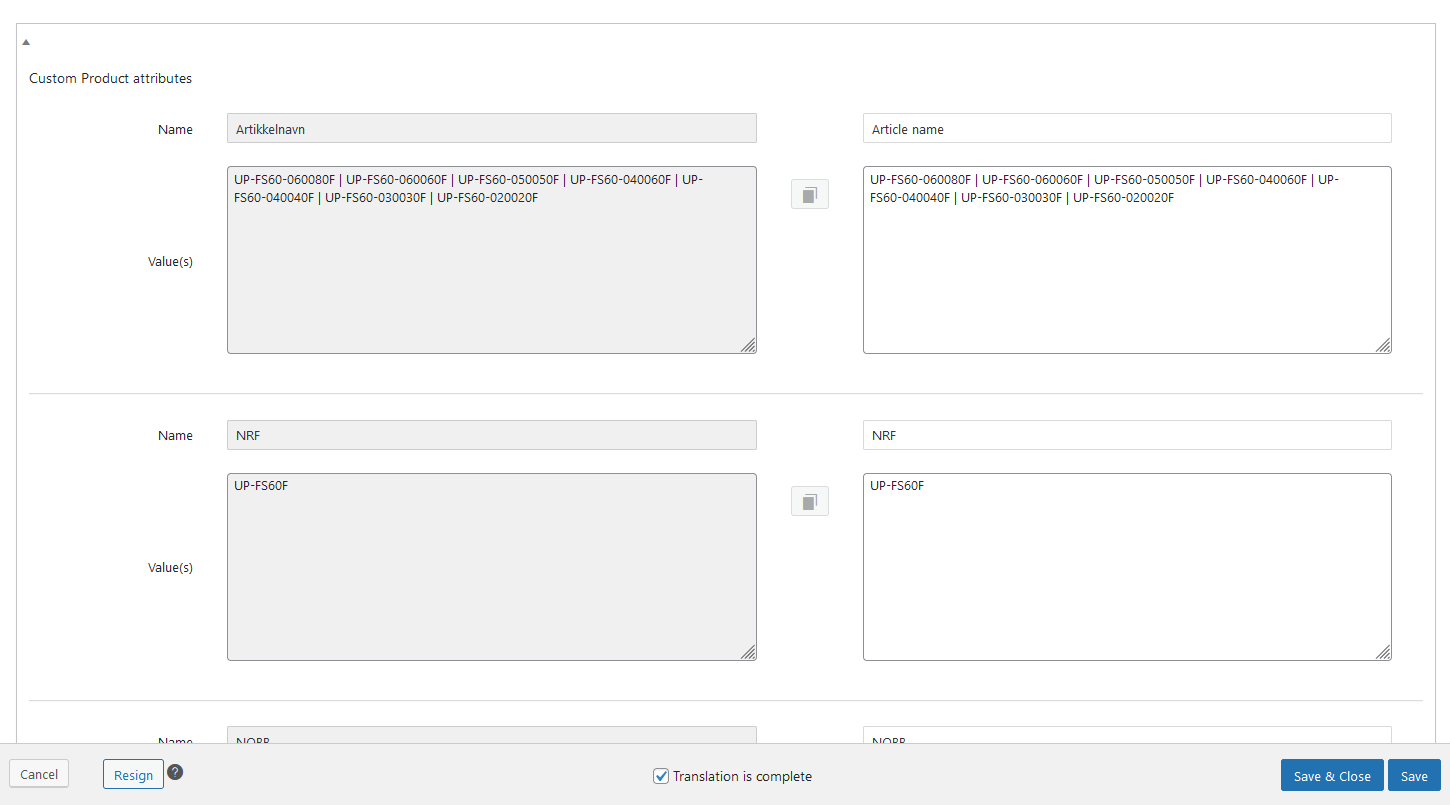Click the Cancel button
This screenshot has height=805, width=1450.
coord(39,774)
